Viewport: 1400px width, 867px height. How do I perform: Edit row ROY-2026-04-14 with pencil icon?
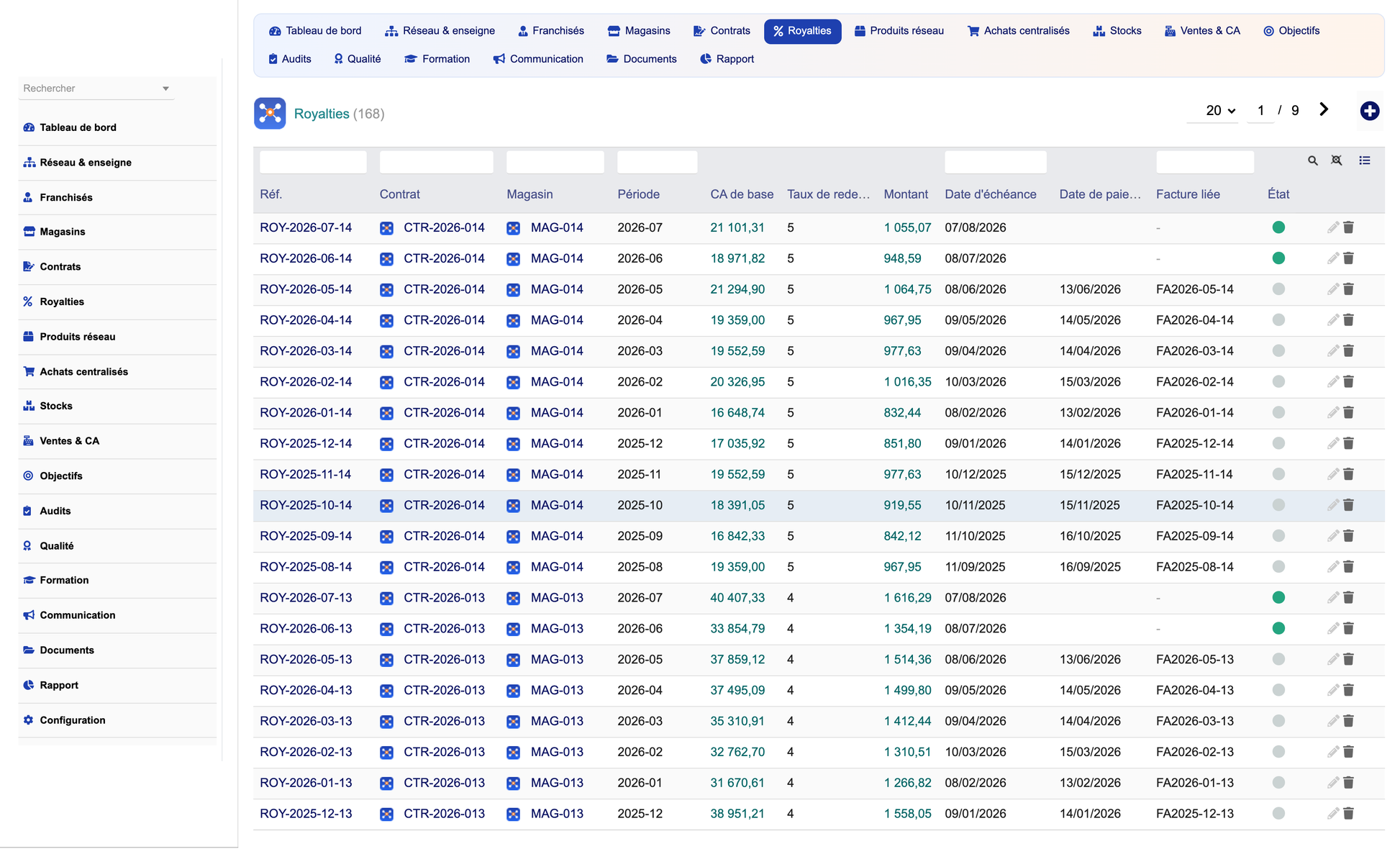pyautogui.click(x=1332, y=320)
